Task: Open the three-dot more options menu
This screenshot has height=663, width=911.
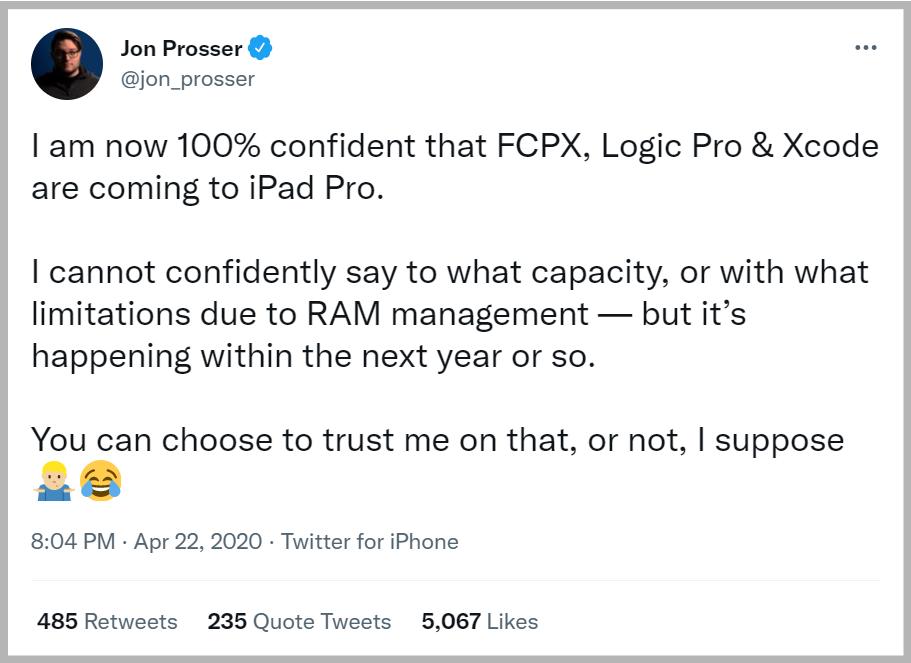Action: tap(865, 48)
